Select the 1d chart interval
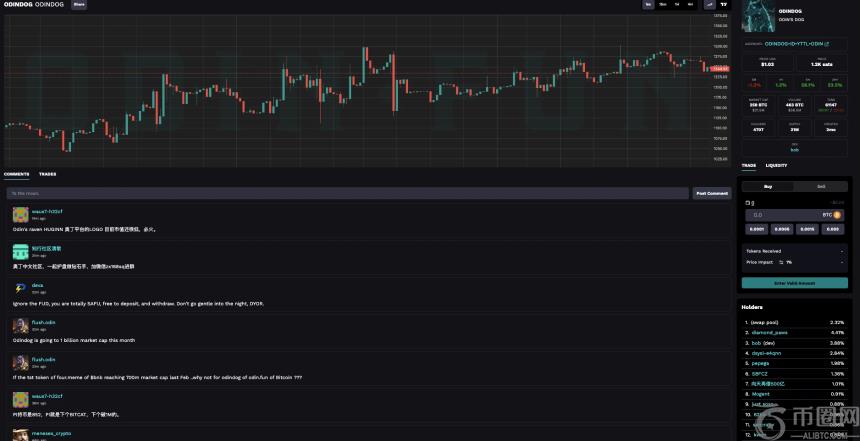Viewport: 860px width, 441px height. pyautogui.click(x=676, y=4)
